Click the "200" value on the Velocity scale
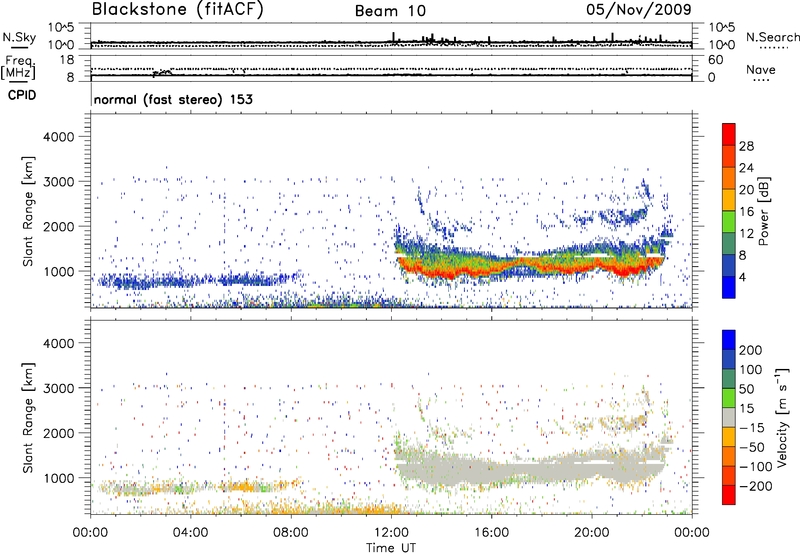The image size is (800, 554). 751,350
